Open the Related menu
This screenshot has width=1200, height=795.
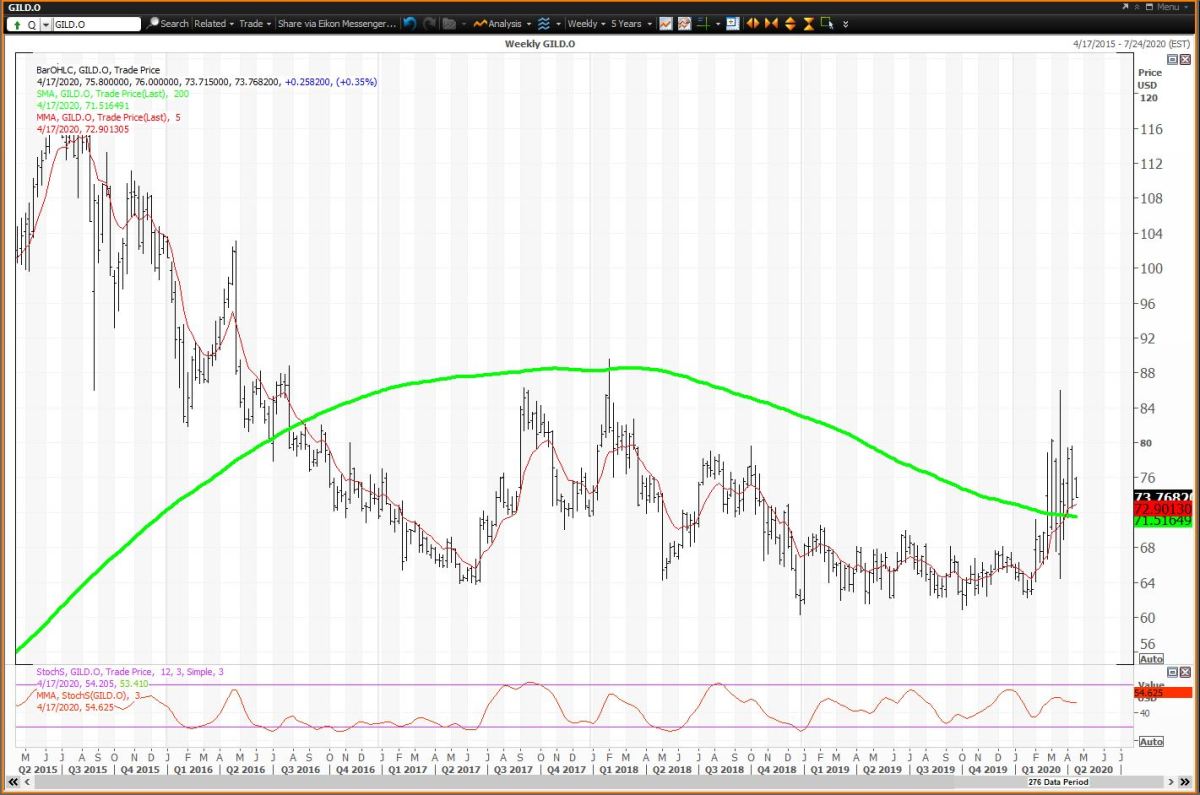(214, 23)
